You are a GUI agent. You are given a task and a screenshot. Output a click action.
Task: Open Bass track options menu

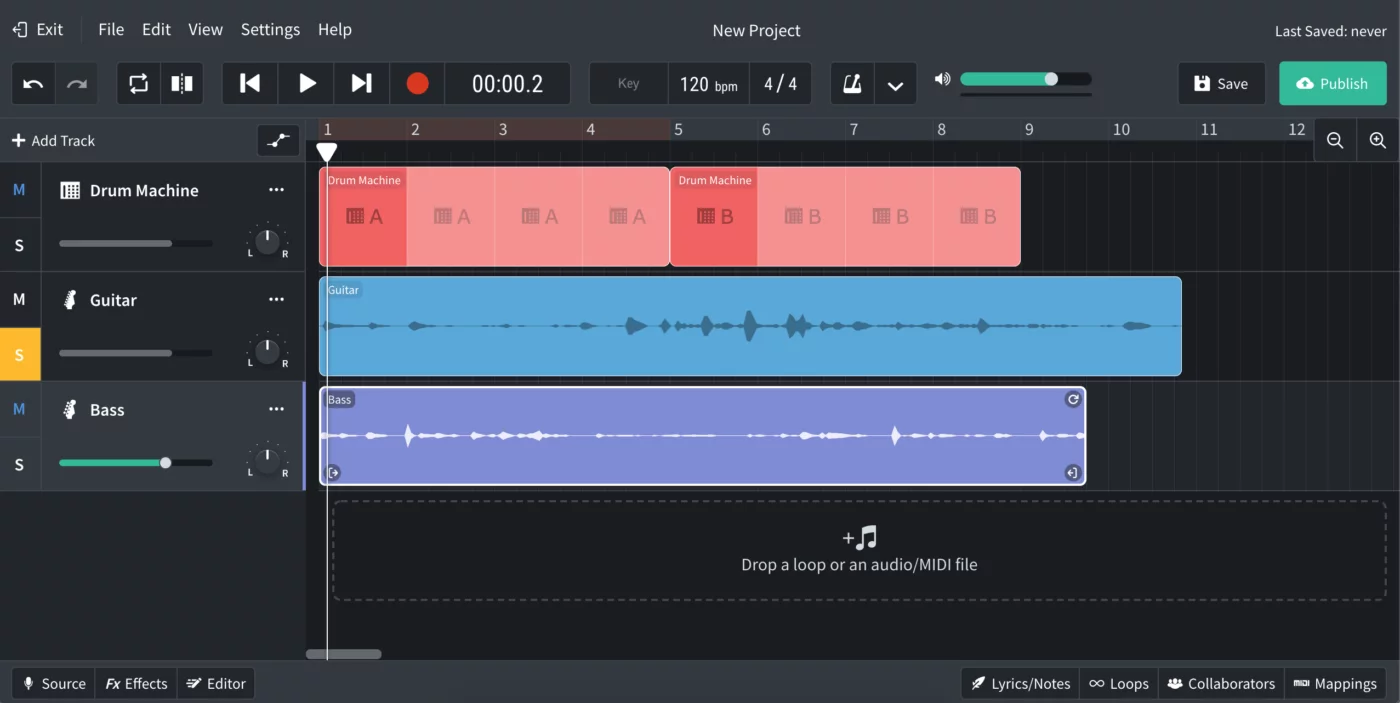pyautogui.click(x=276, y=409)
